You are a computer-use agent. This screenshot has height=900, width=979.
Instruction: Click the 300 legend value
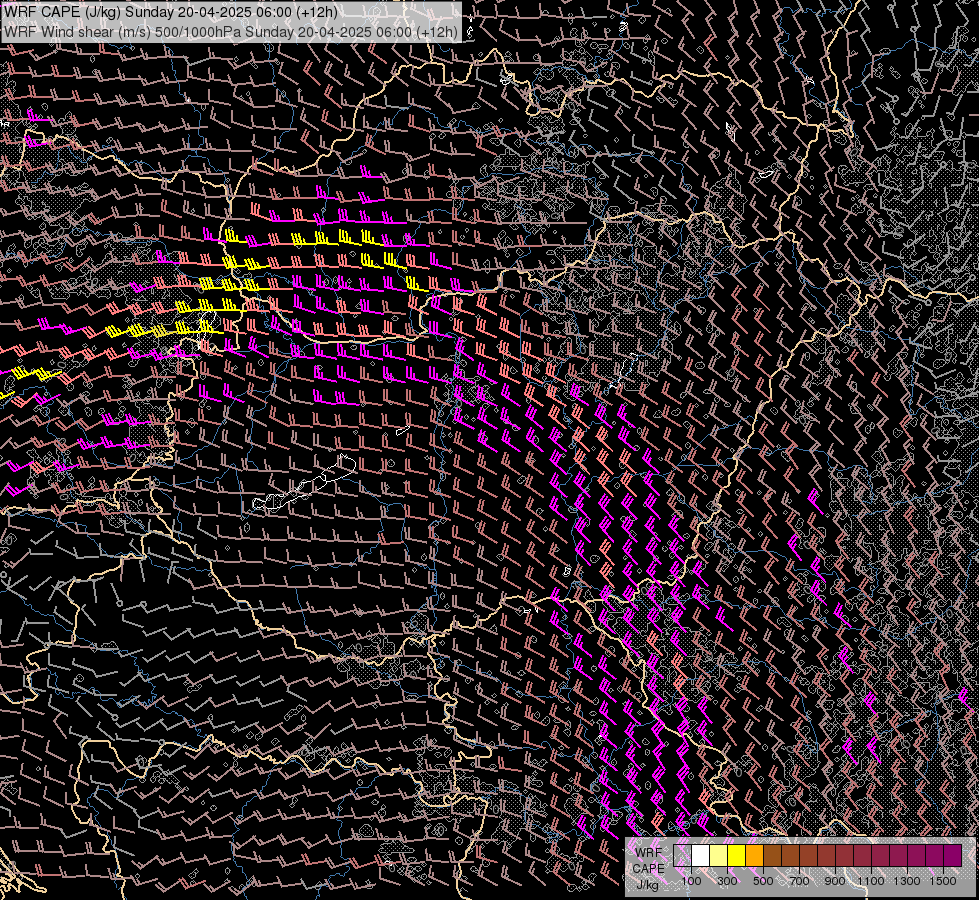point(727,881)
